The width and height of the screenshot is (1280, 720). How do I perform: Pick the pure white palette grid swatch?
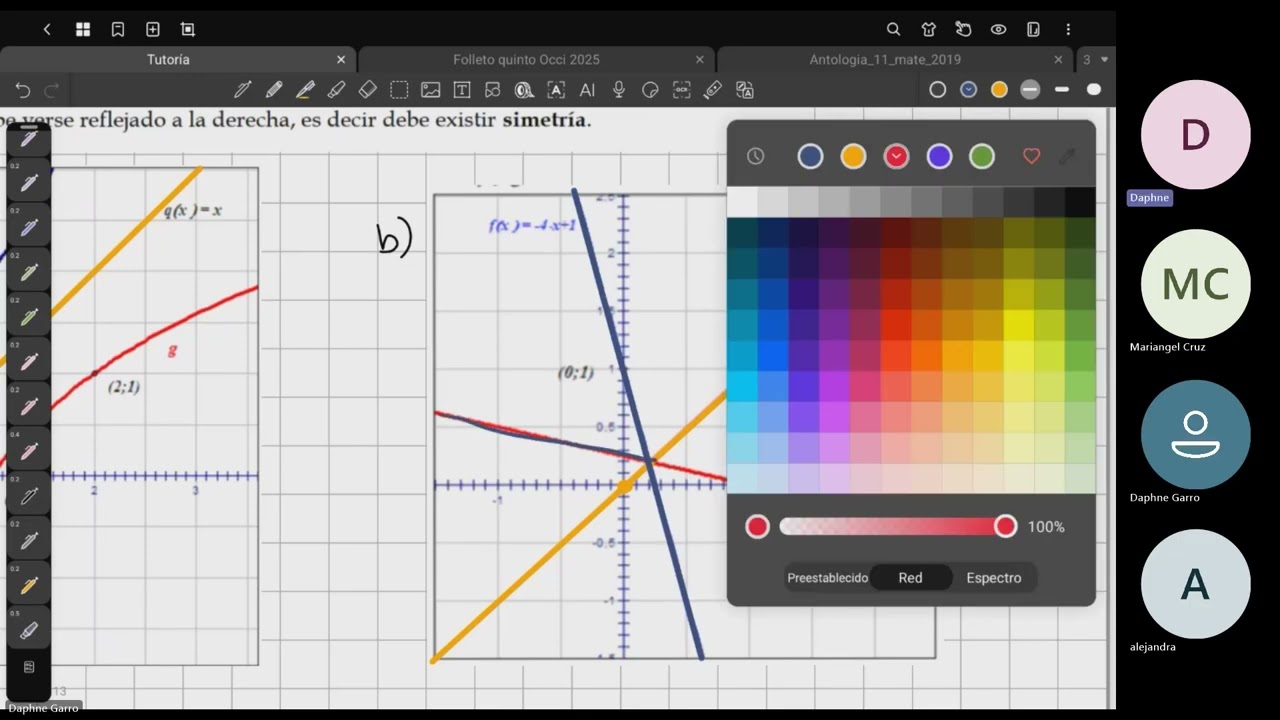(742, 202)
